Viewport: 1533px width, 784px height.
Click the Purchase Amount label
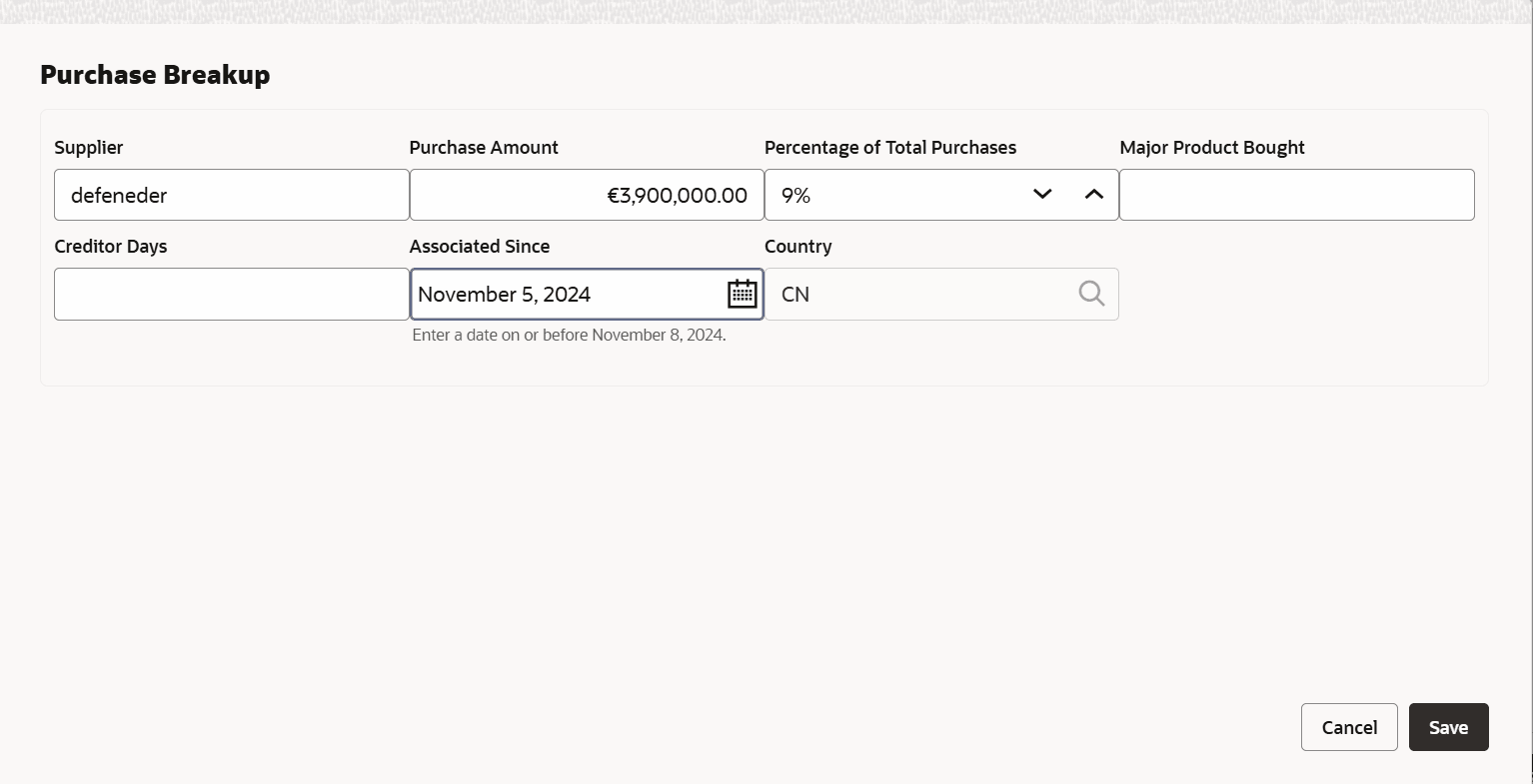[x=484, y=147]
